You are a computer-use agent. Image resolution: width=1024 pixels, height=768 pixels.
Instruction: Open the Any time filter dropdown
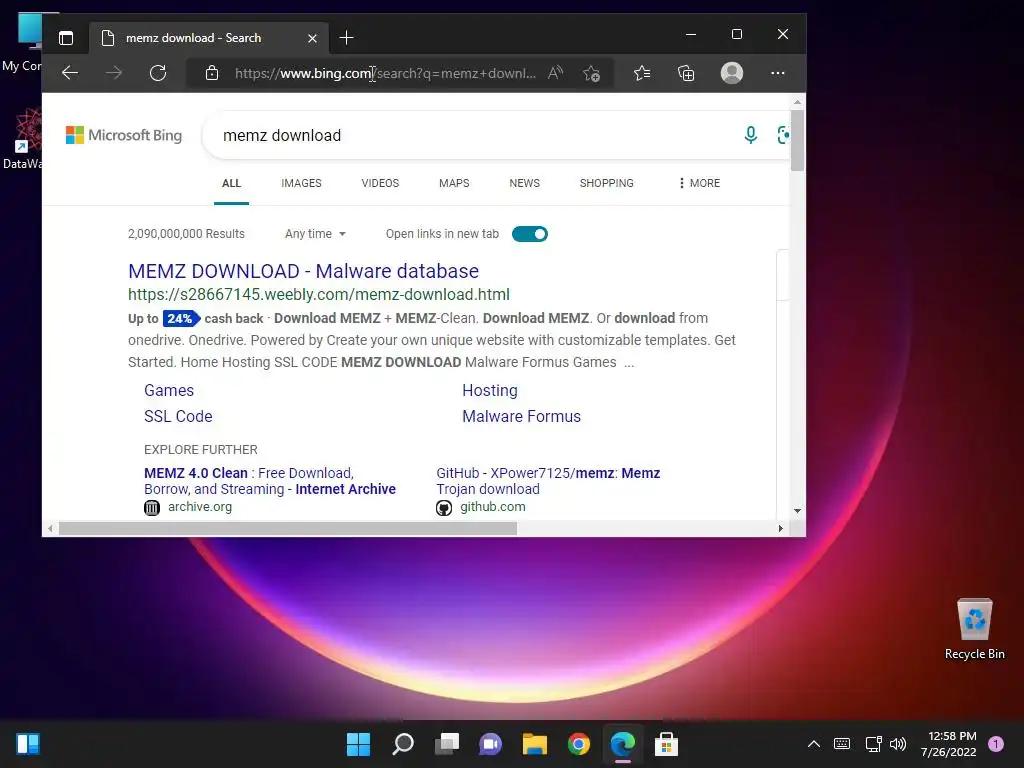tap(315, 234)
